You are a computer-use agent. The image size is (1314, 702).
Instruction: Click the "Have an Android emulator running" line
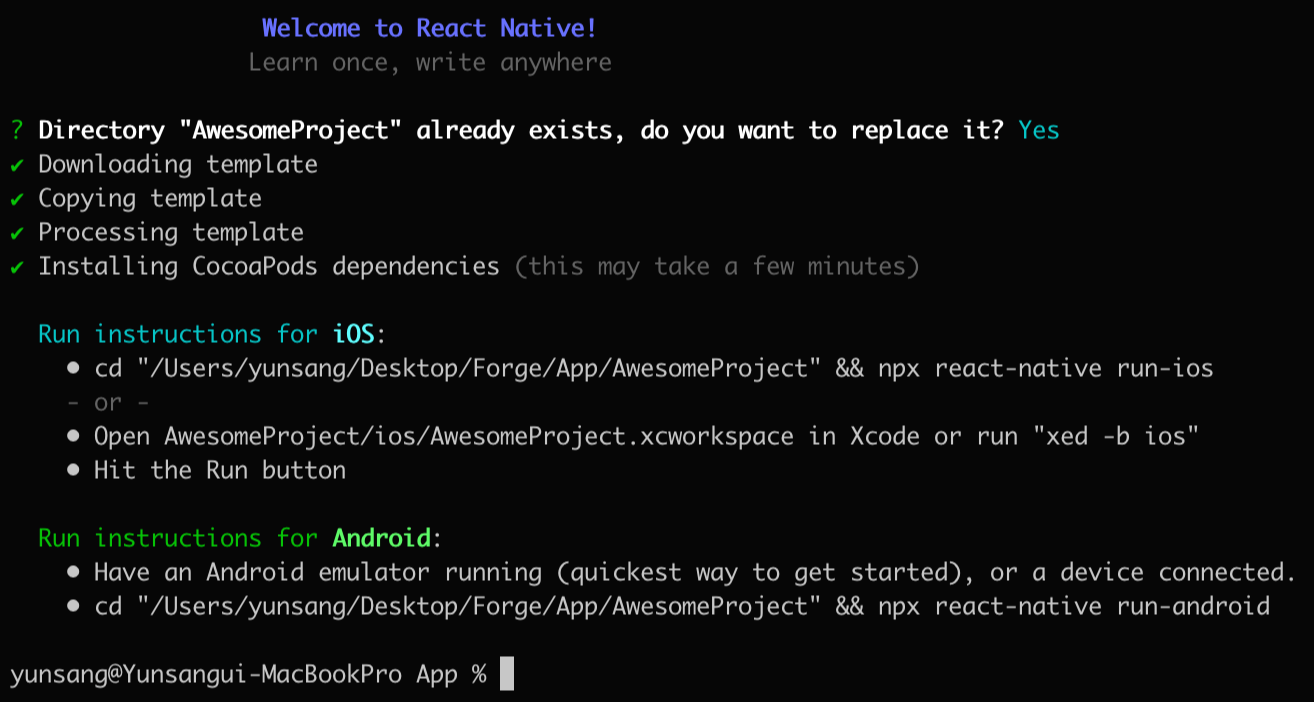click(x=681, y=573)
